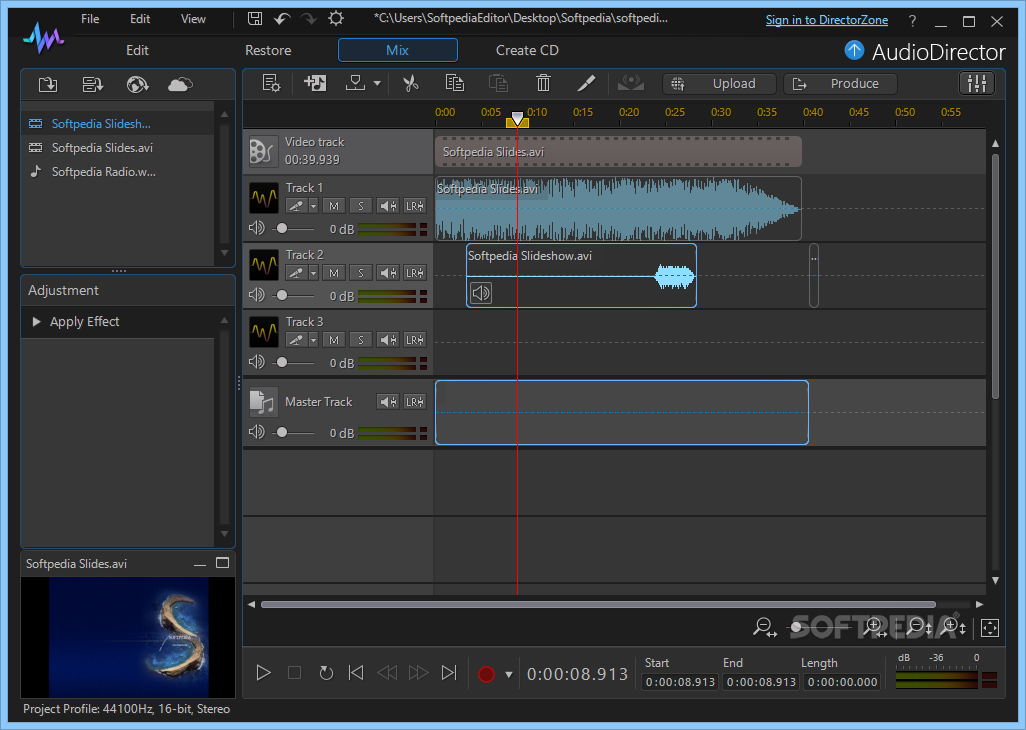Toggle loop playback button
The height and width of the screenshot is (730, 1026).
point(326,672)
